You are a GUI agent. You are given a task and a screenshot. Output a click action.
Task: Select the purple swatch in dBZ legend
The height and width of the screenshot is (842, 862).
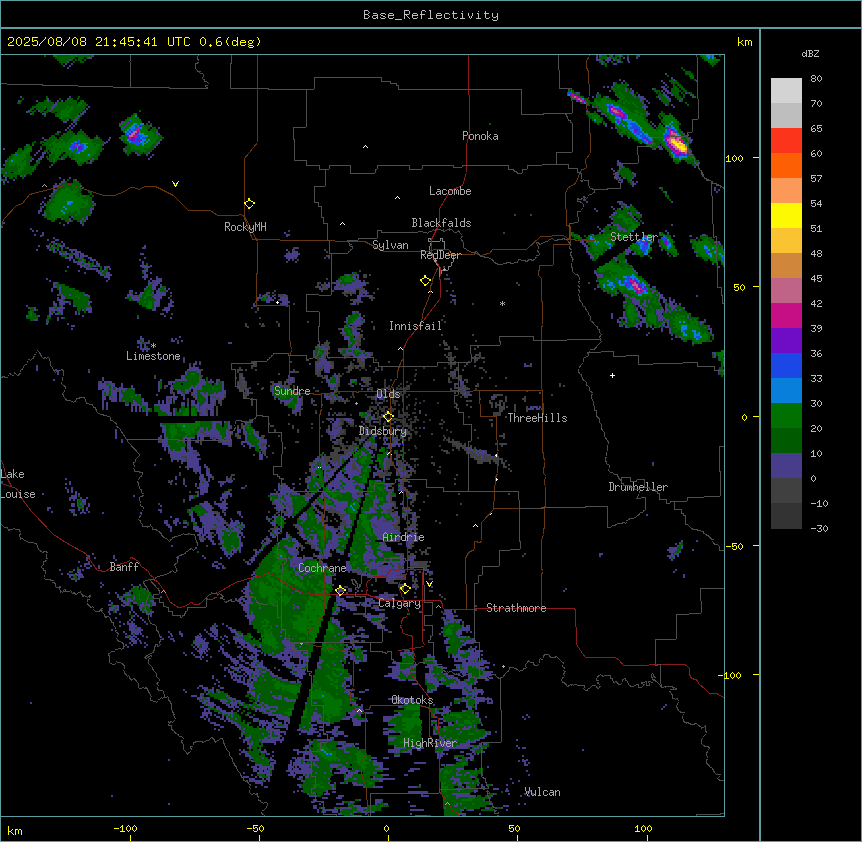(x=786, y=341)
